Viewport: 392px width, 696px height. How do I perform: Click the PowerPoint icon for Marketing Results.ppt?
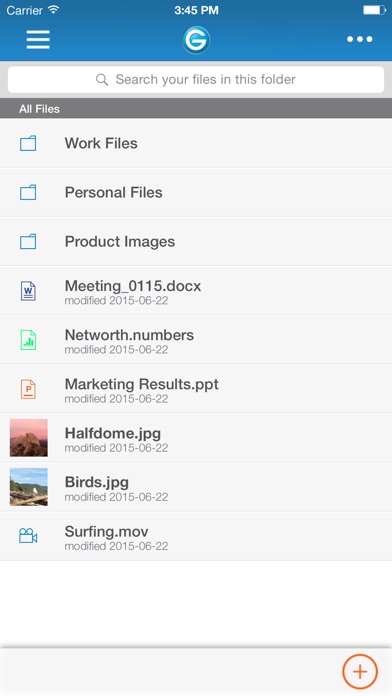point(28,389)
